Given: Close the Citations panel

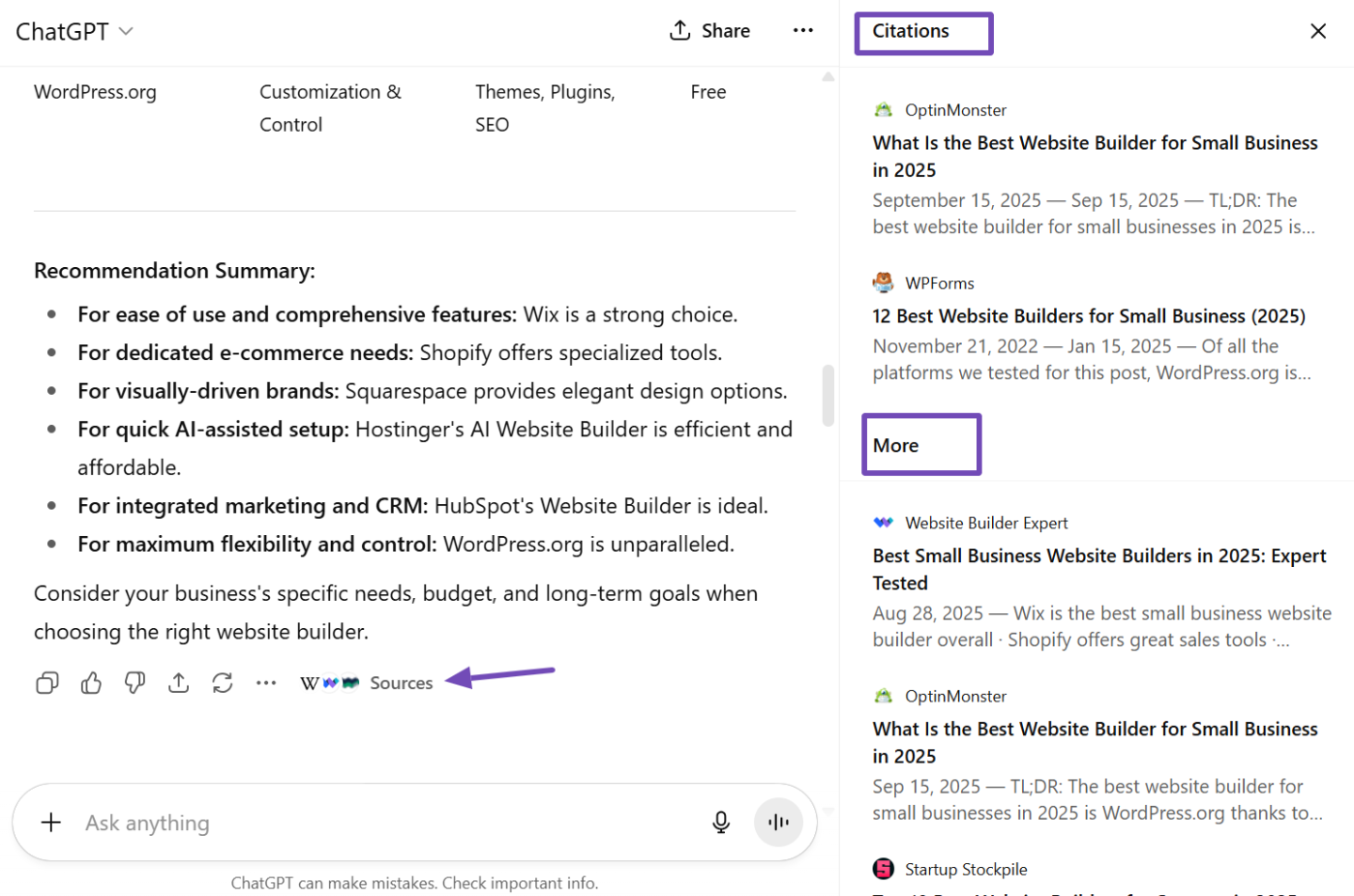Looking at the screenshot, I should coord(1317,31).
